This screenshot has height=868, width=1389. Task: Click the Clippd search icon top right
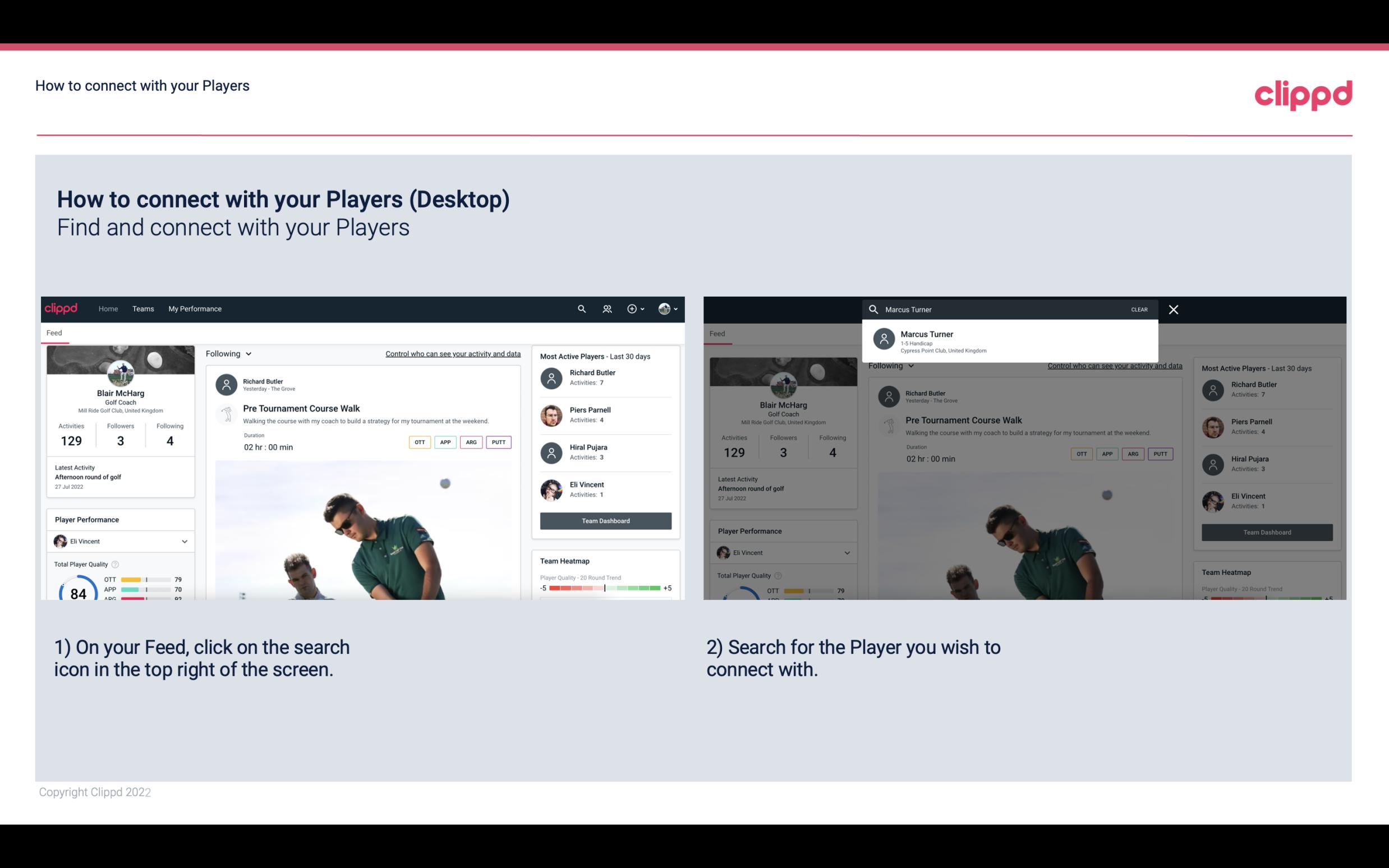581,309
